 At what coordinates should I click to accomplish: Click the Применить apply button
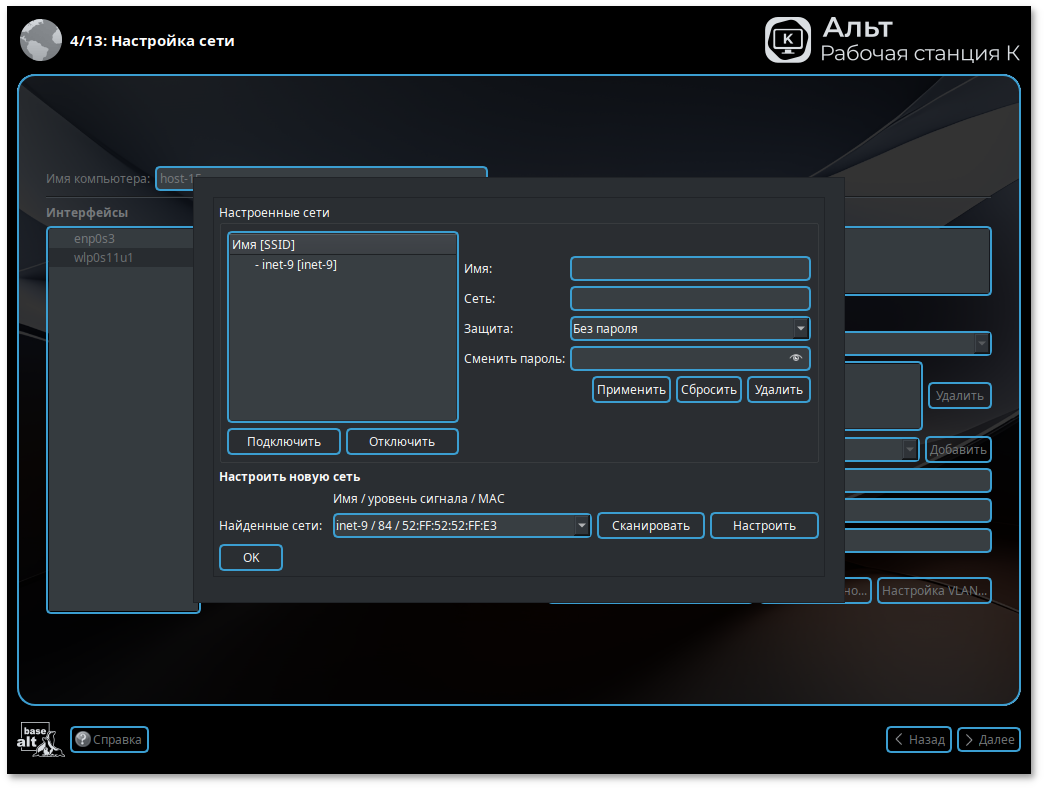coord(631,390)
